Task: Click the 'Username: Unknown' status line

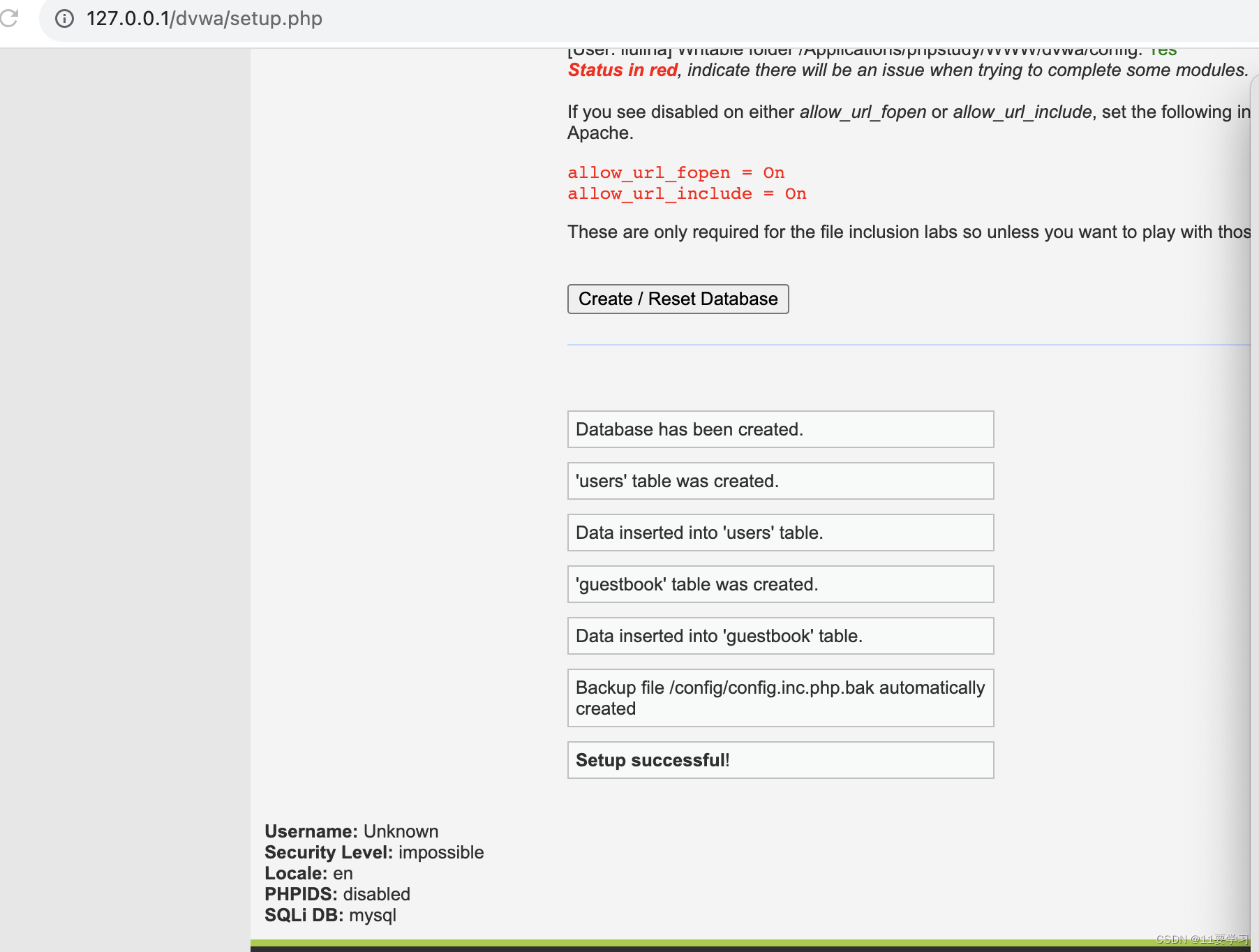Action: (x=352, y=831)
